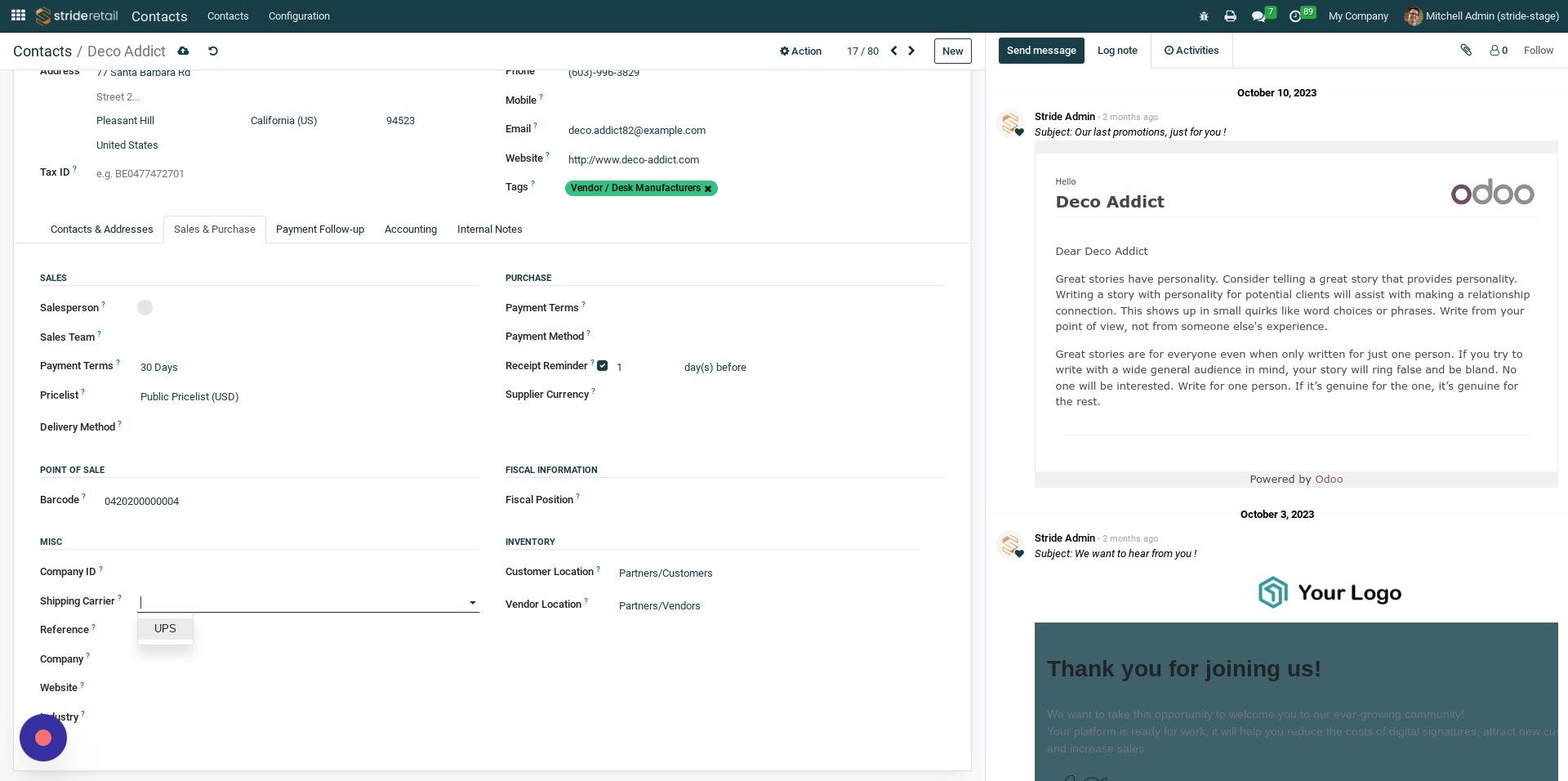Select UPS from the carrier list
The image size is (1568, 781).
pos(165,628)
